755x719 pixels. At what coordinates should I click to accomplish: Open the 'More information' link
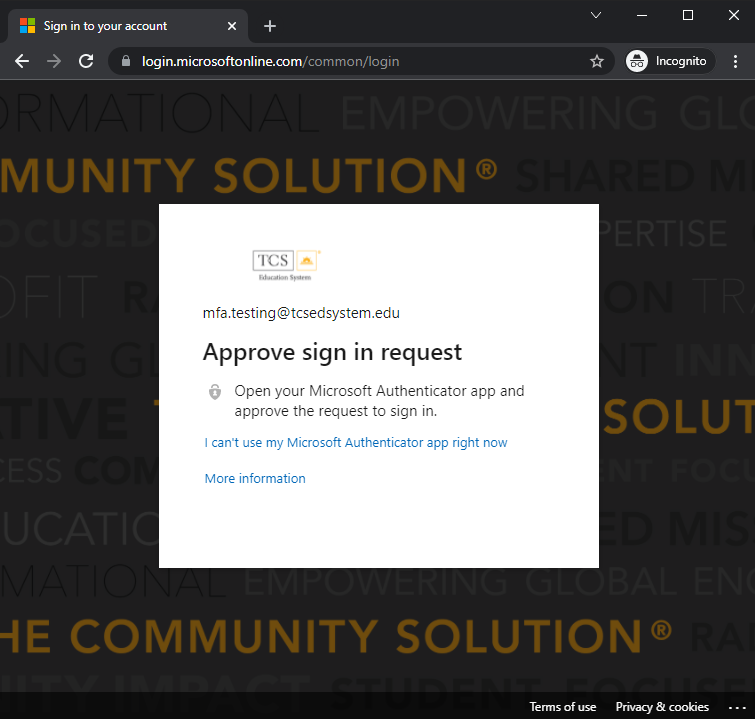tap(255, 479)
